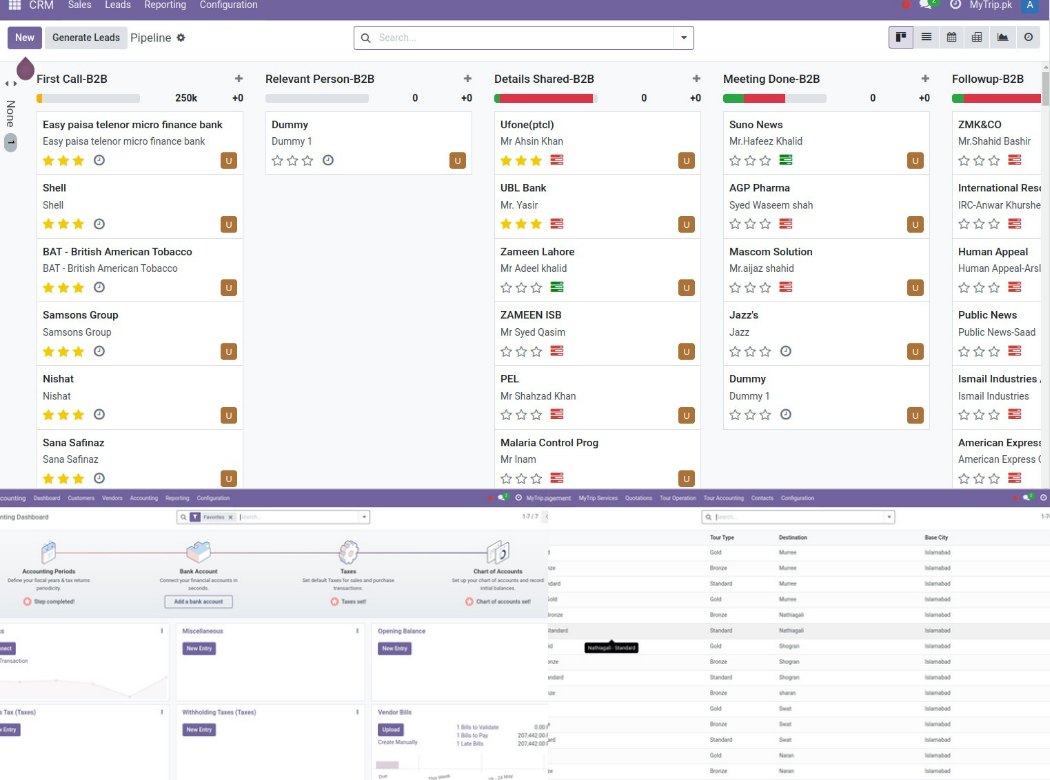This screenshot has width=1050, height=780.
Task: Expand the folded None column
Action: coord(11,113)
